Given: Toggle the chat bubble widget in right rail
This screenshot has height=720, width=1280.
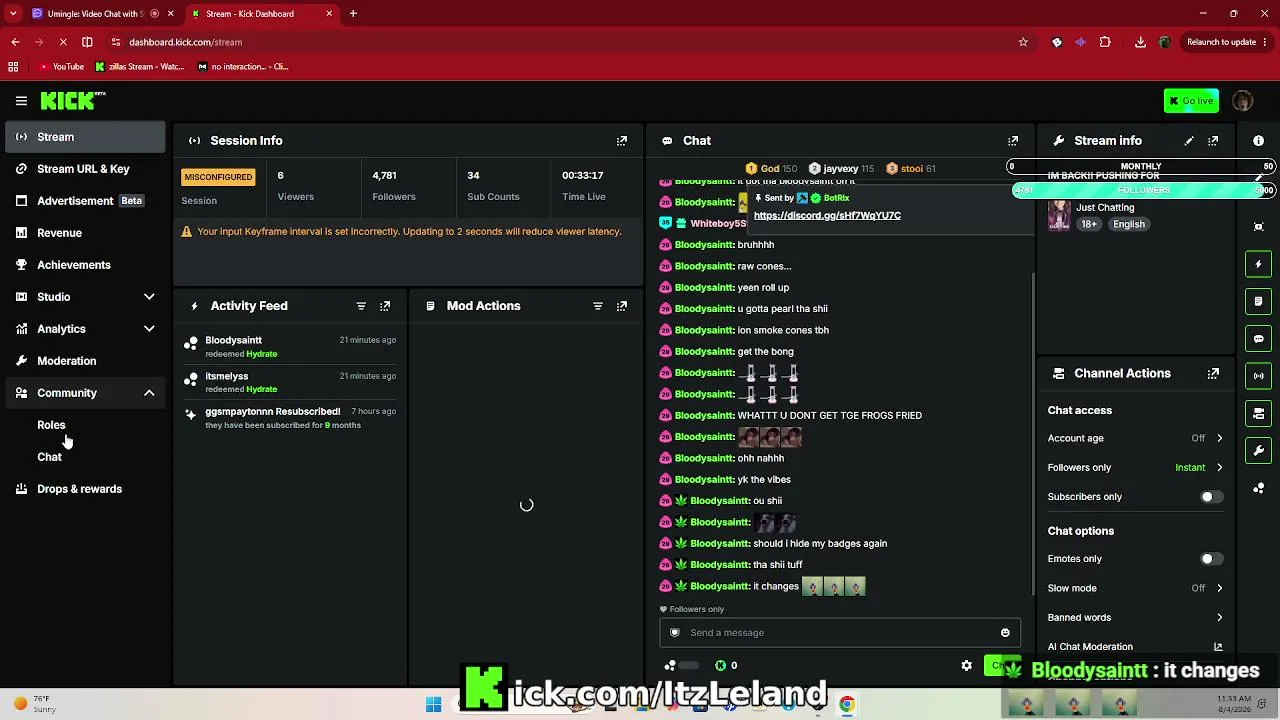Looking at the screenshot, I should coord(1259,339).
